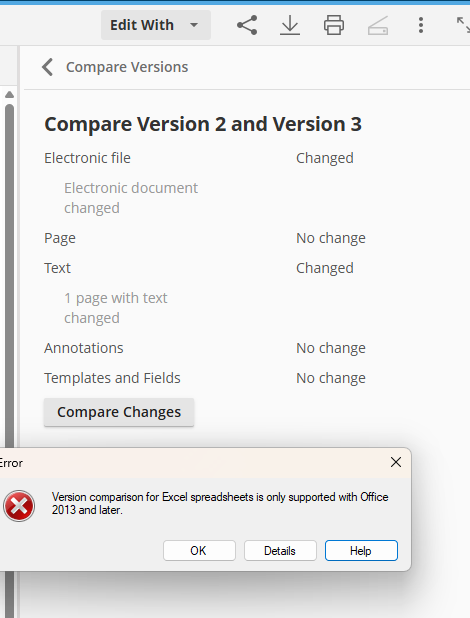The height and width of the screenshot is (618, 470).
Task: Click the grayed-out scanner icon
Action: tap(378, 25)
